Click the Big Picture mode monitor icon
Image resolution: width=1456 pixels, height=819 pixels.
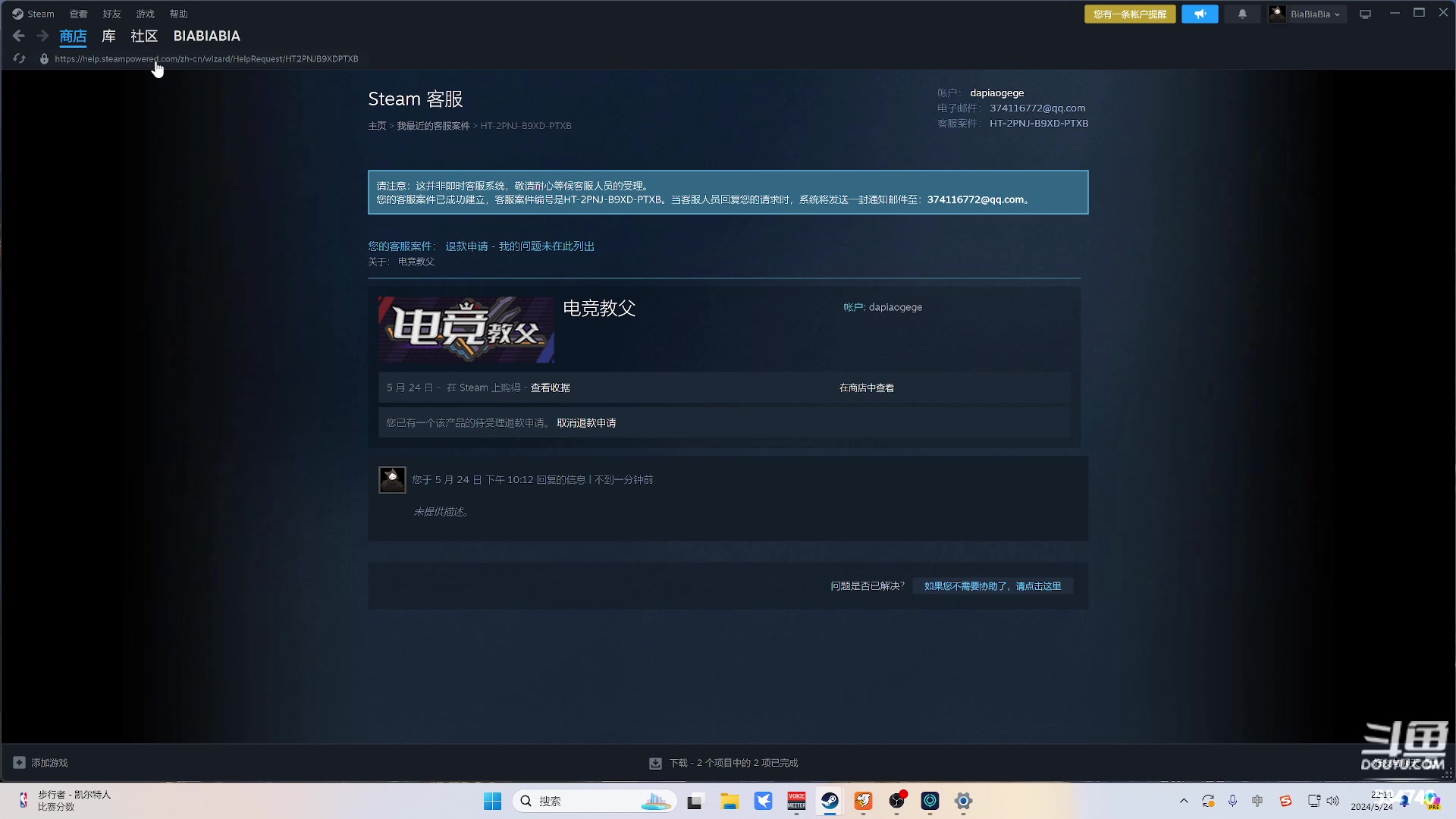[1365, 14]
